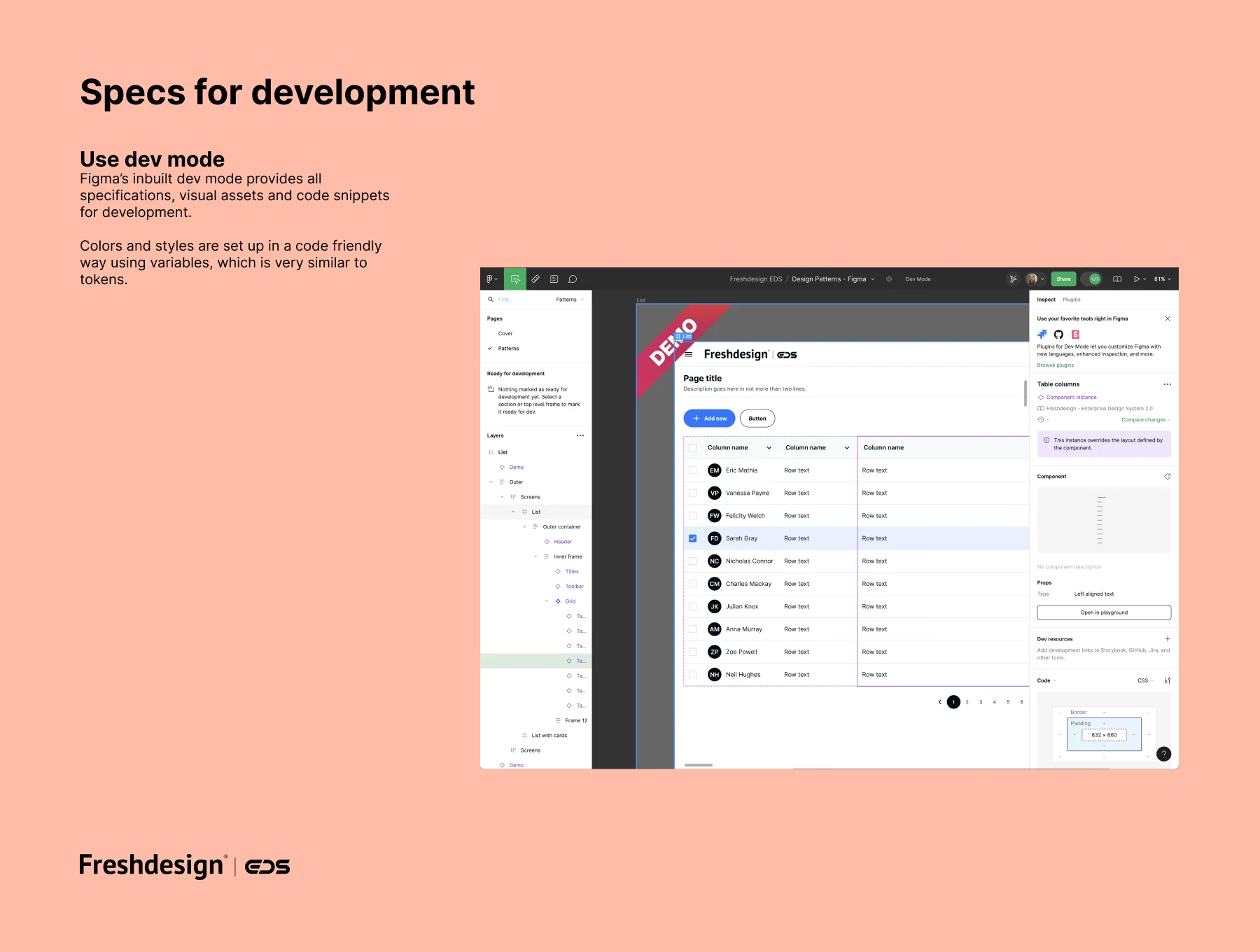Click the component preview thumbnail

coord(1104,521)
